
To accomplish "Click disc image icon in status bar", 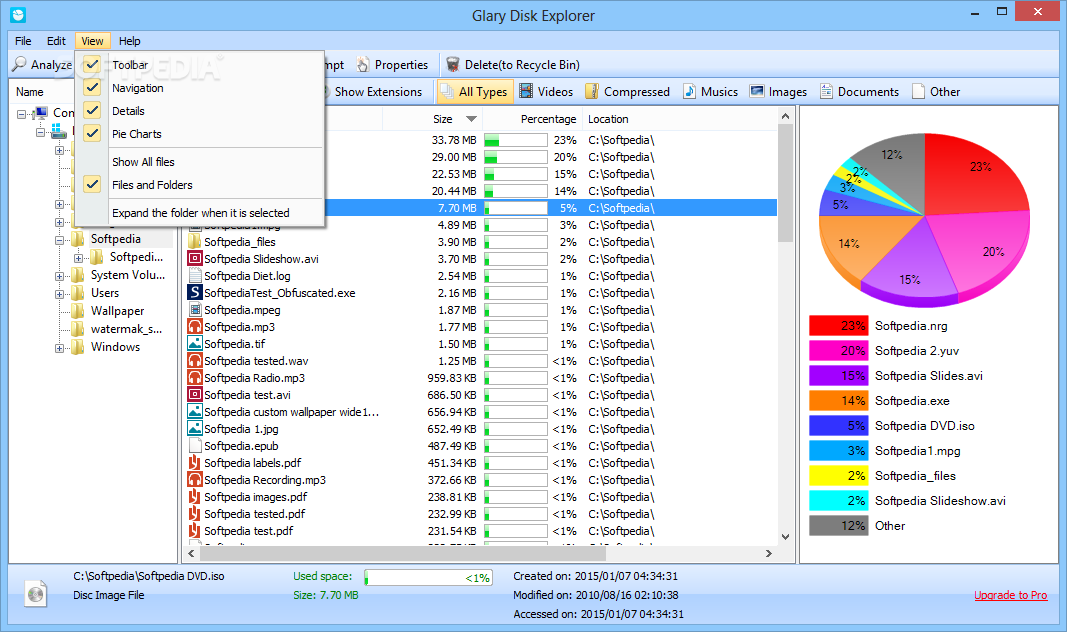I will tap(35, 594).
